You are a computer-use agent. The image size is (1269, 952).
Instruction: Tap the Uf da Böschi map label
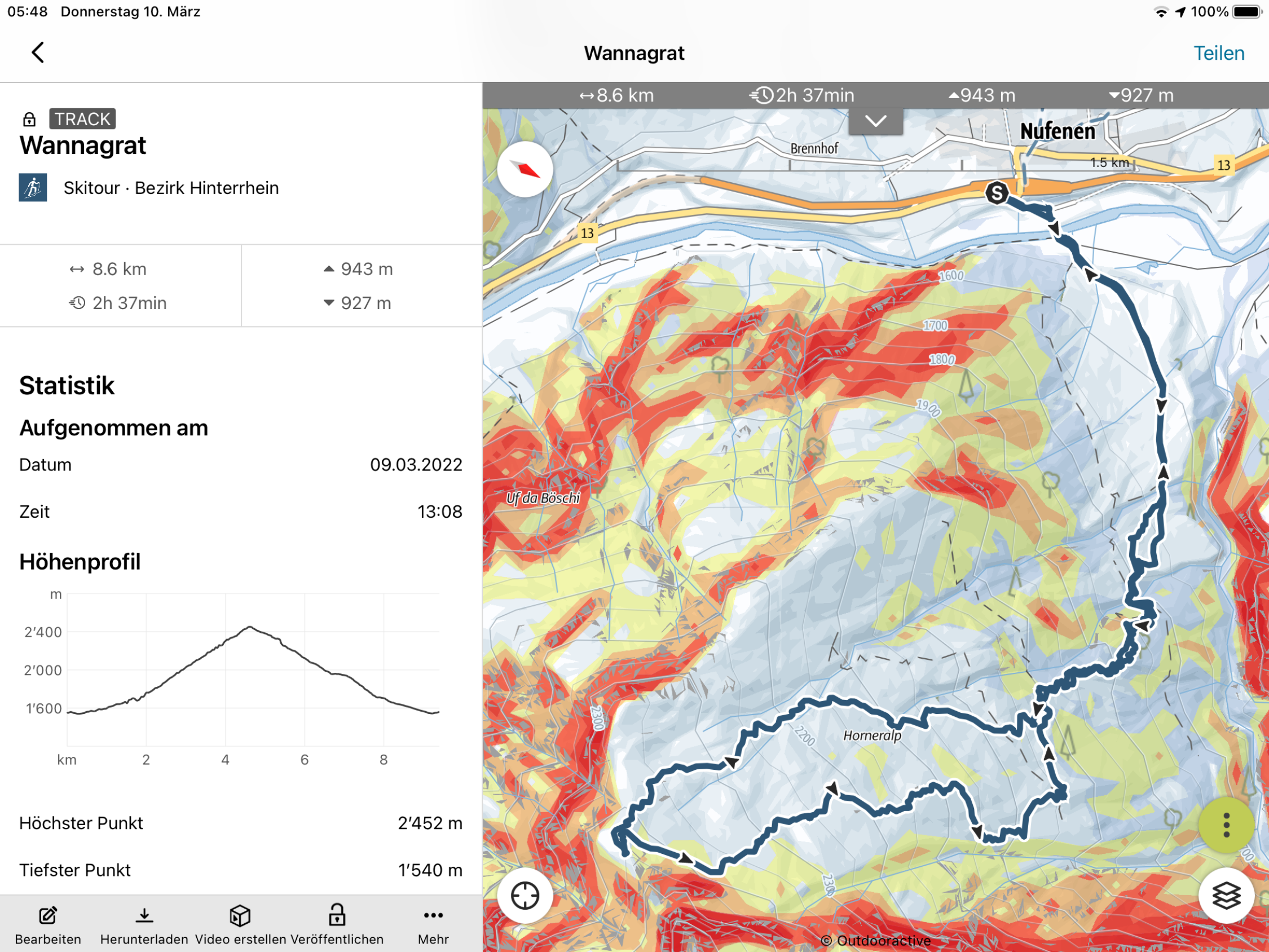tap(543, 497)
